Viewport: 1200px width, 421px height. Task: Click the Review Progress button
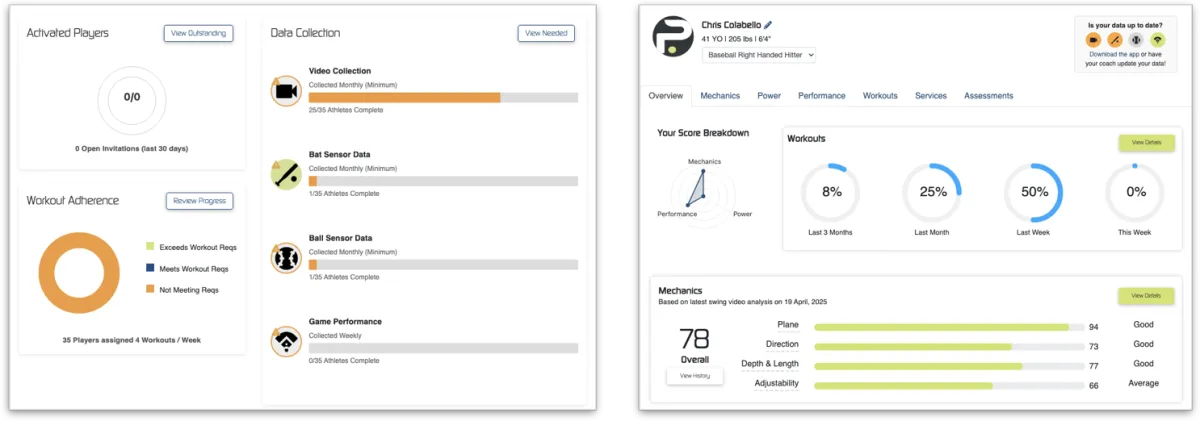click(199, 201)
